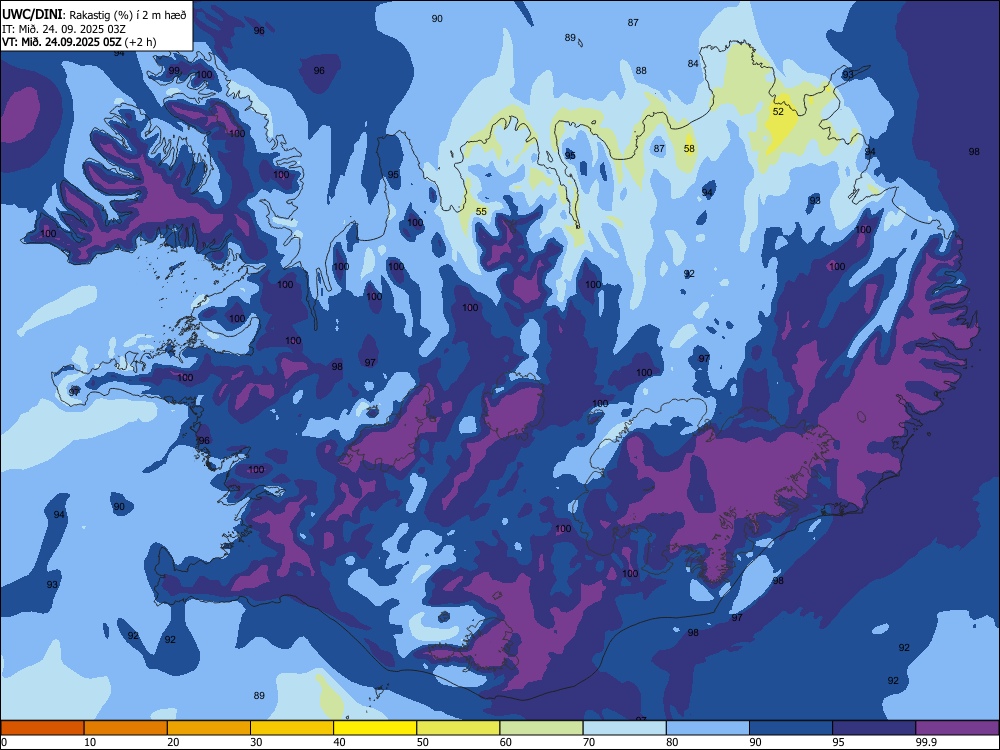Image resolution: width=1000 pixels, height=750 pixels.
Task: Click the 52 humidity value on the map
Action: coord(778,112)
